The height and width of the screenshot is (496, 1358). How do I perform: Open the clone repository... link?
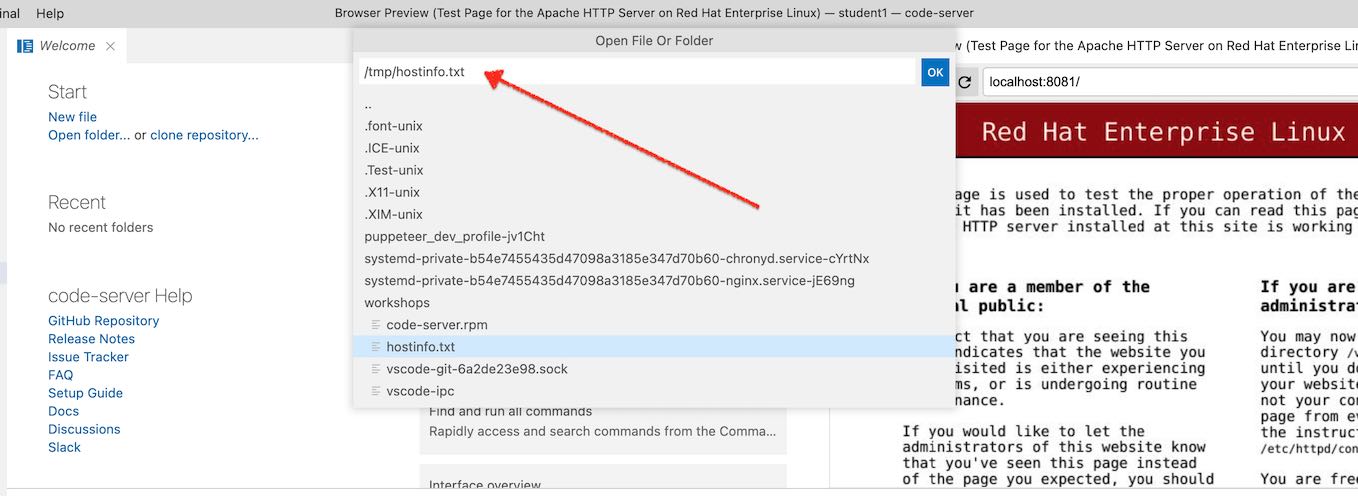point(204,135)
